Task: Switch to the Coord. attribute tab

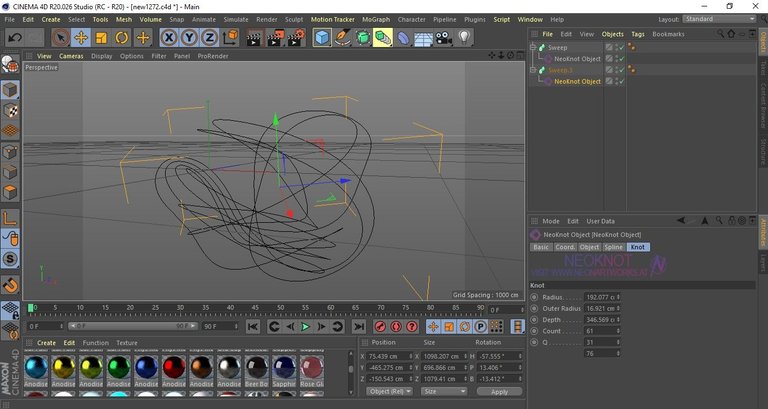Action: [x=565, y=247]
